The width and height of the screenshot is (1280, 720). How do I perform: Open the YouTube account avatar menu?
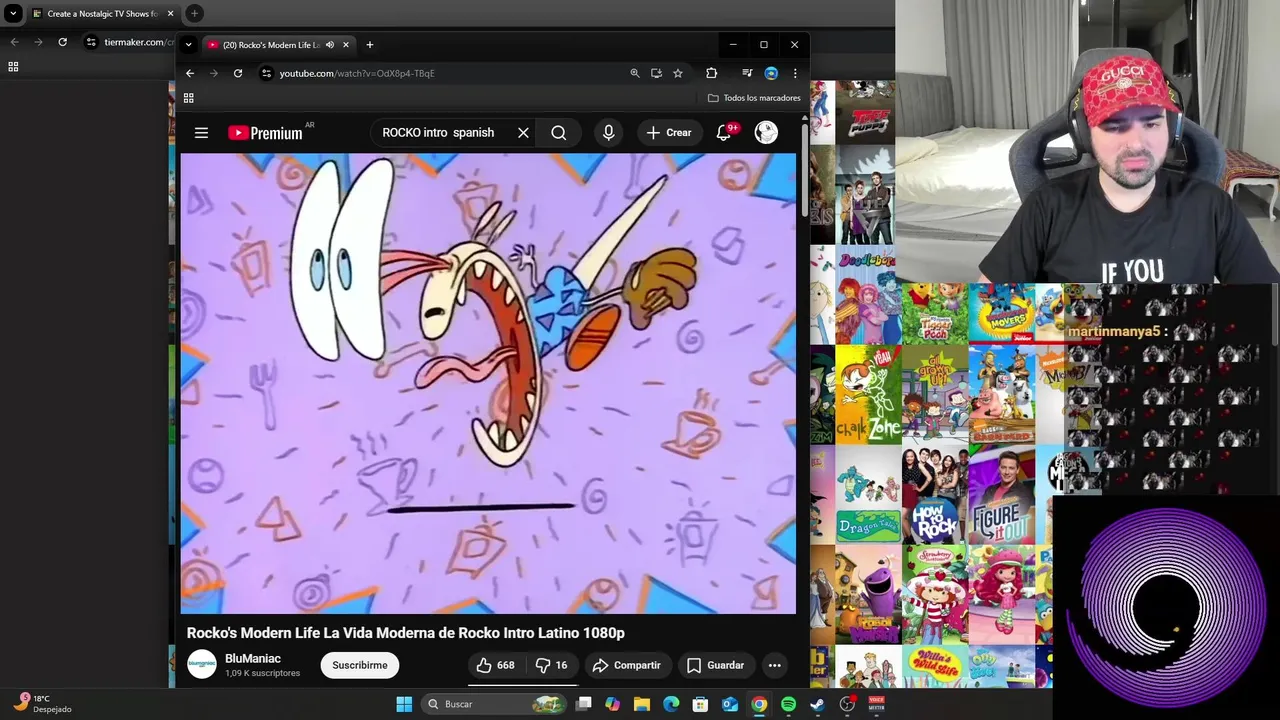[766, 132]
